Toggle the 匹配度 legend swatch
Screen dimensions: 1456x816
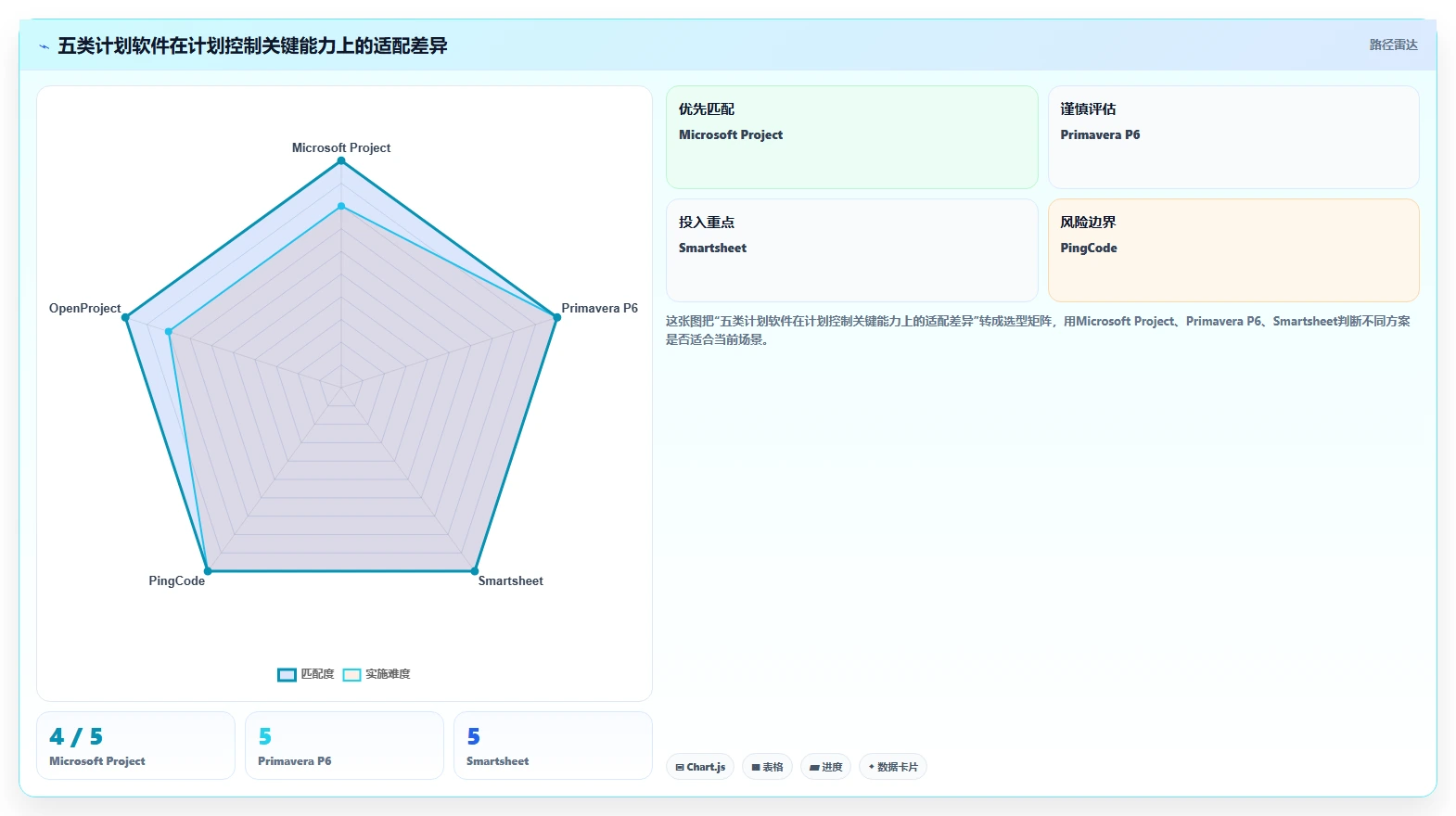click(x=287, y=674)
